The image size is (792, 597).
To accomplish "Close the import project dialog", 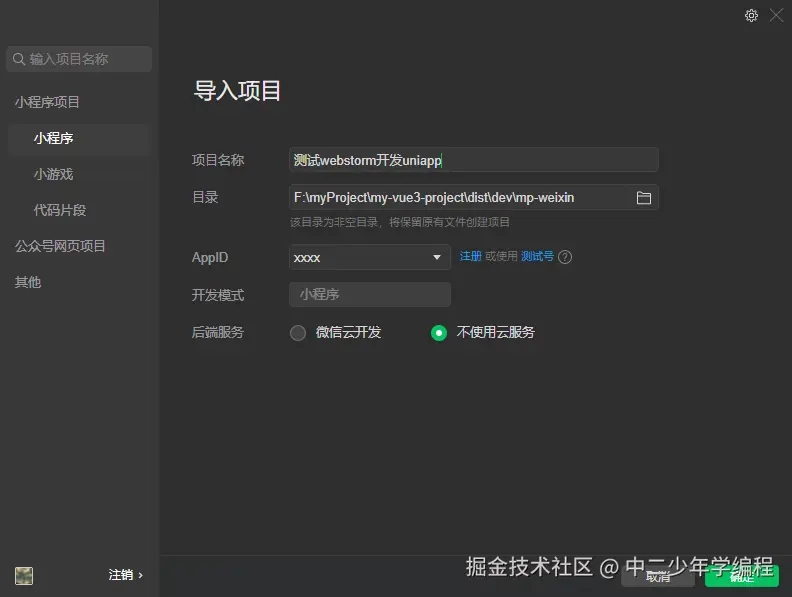I will coord(776,15).
